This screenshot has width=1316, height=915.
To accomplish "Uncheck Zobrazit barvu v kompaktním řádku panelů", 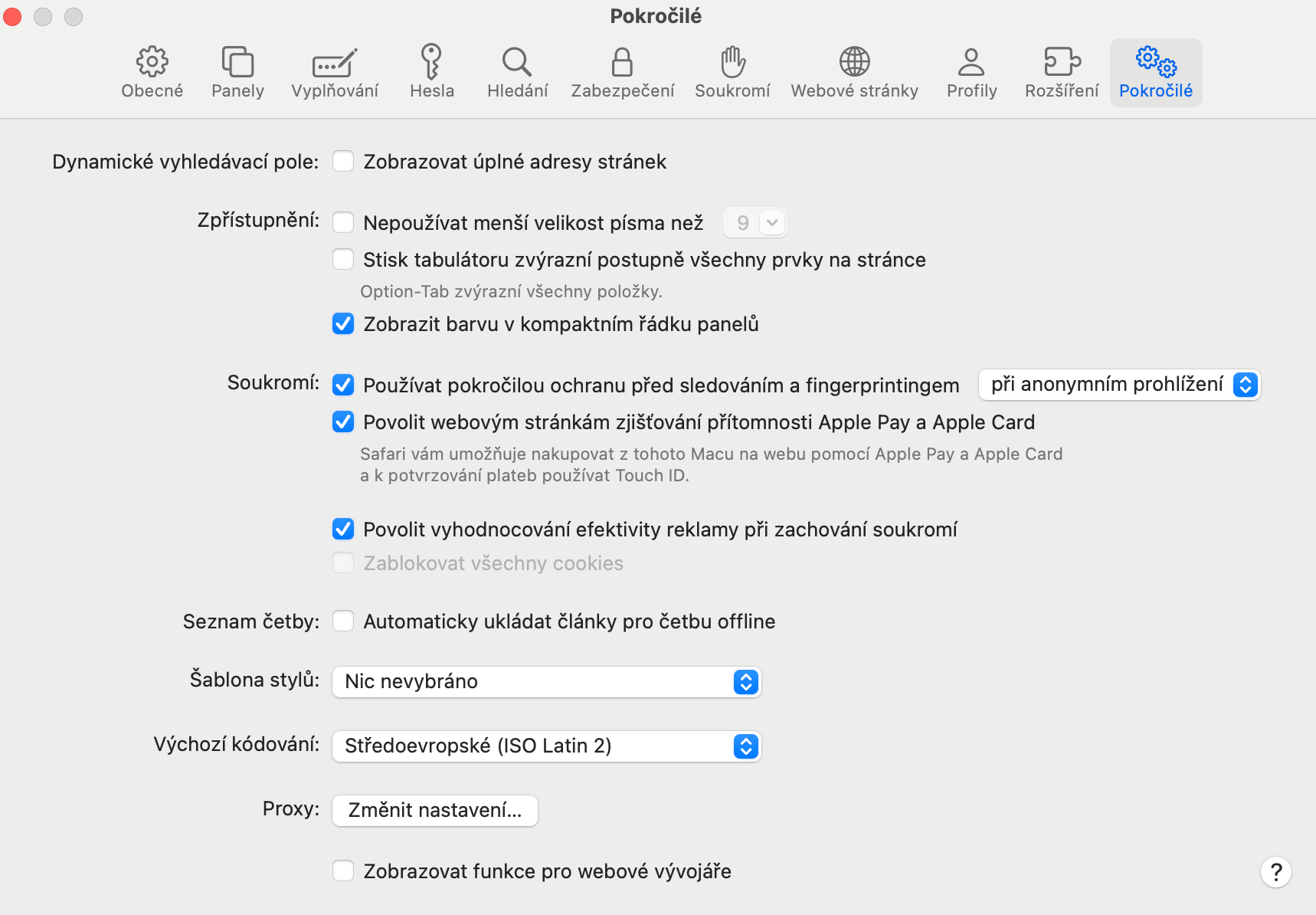I will [x=343, y=324].
